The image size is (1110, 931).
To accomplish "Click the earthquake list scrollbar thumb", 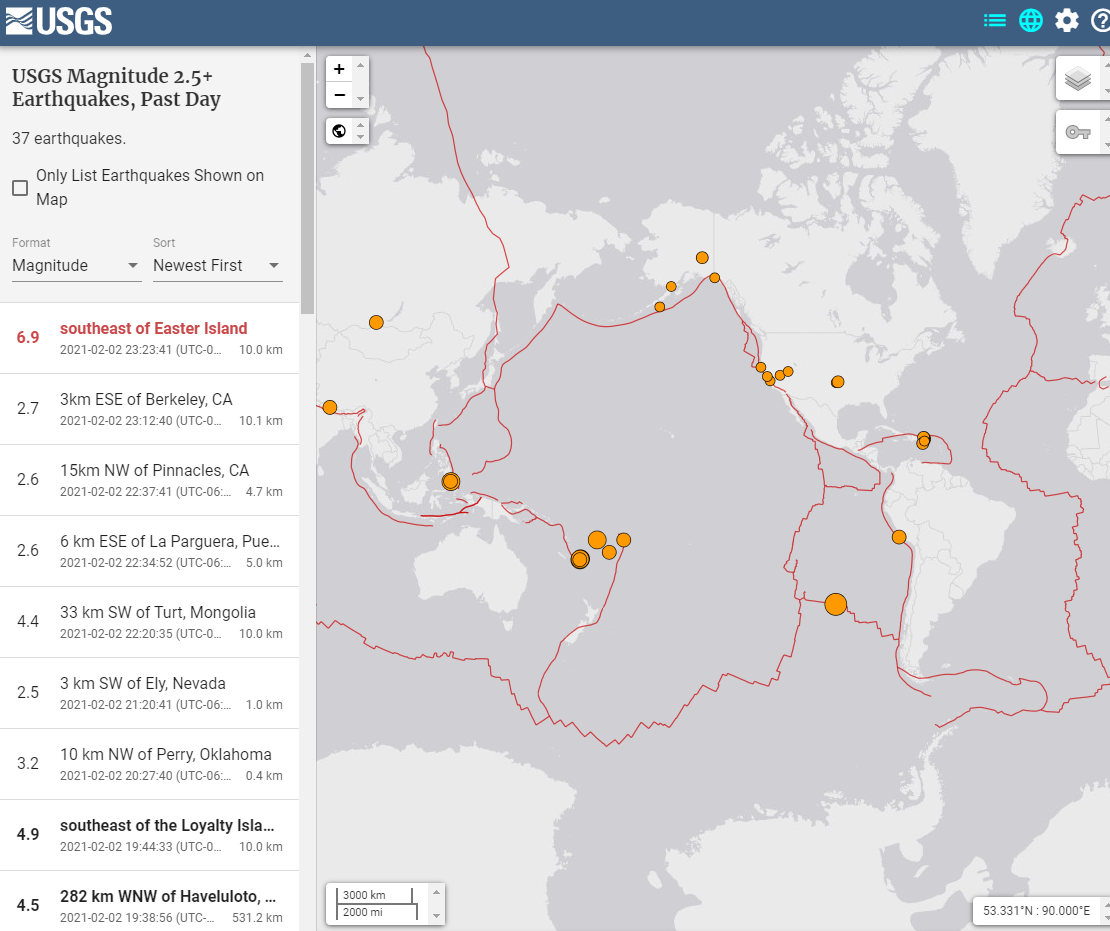I will point(307,188).
